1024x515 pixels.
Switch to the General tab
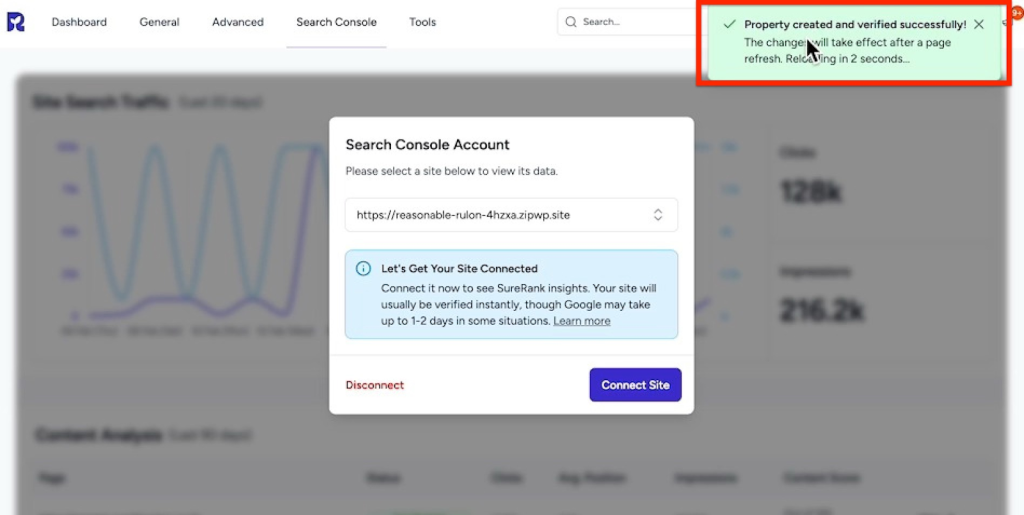tap(159, 22)
